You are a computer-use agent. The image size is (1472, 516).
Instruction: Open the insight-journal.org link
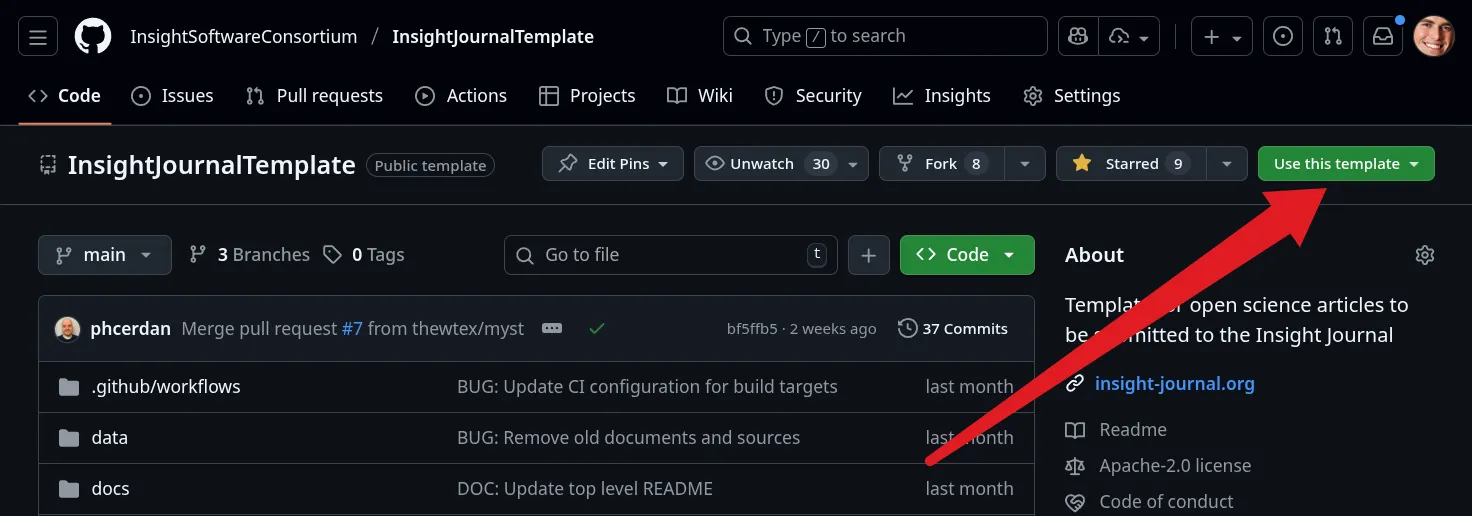[1174, 384]
